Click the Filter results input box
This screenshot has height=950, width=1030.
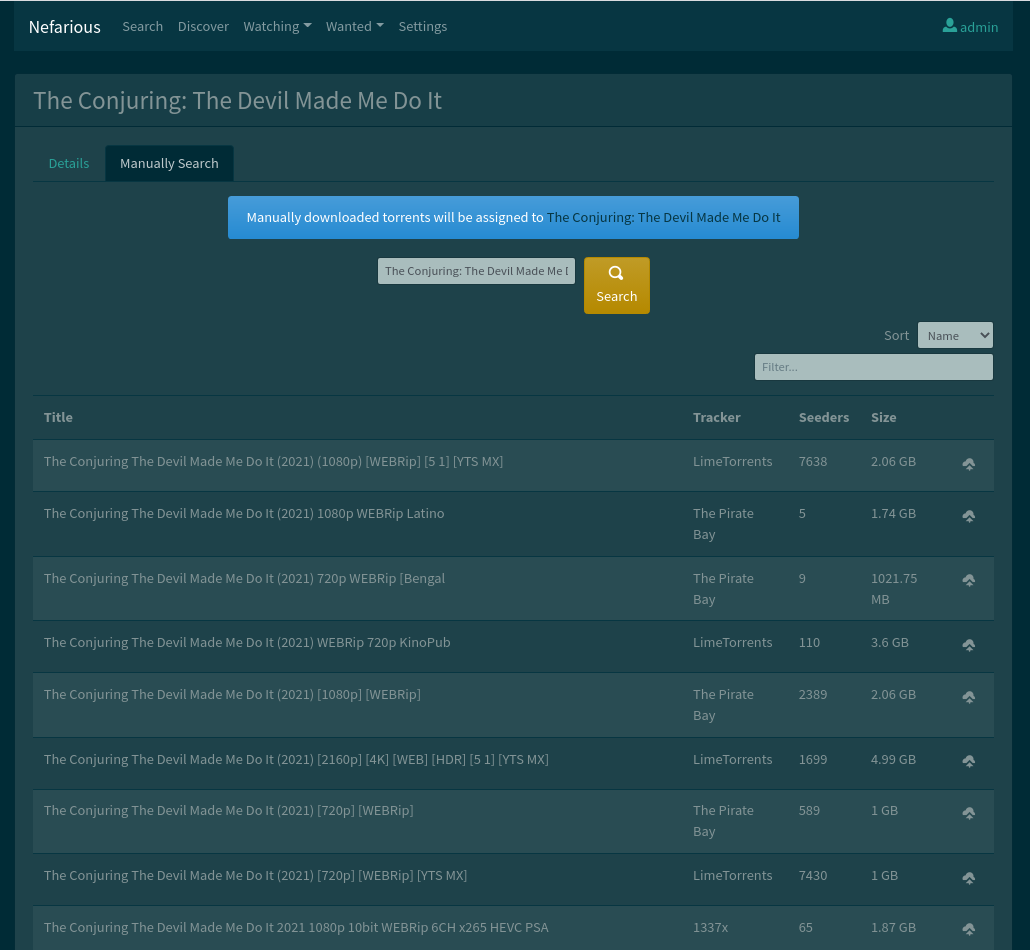coord(874,367)
